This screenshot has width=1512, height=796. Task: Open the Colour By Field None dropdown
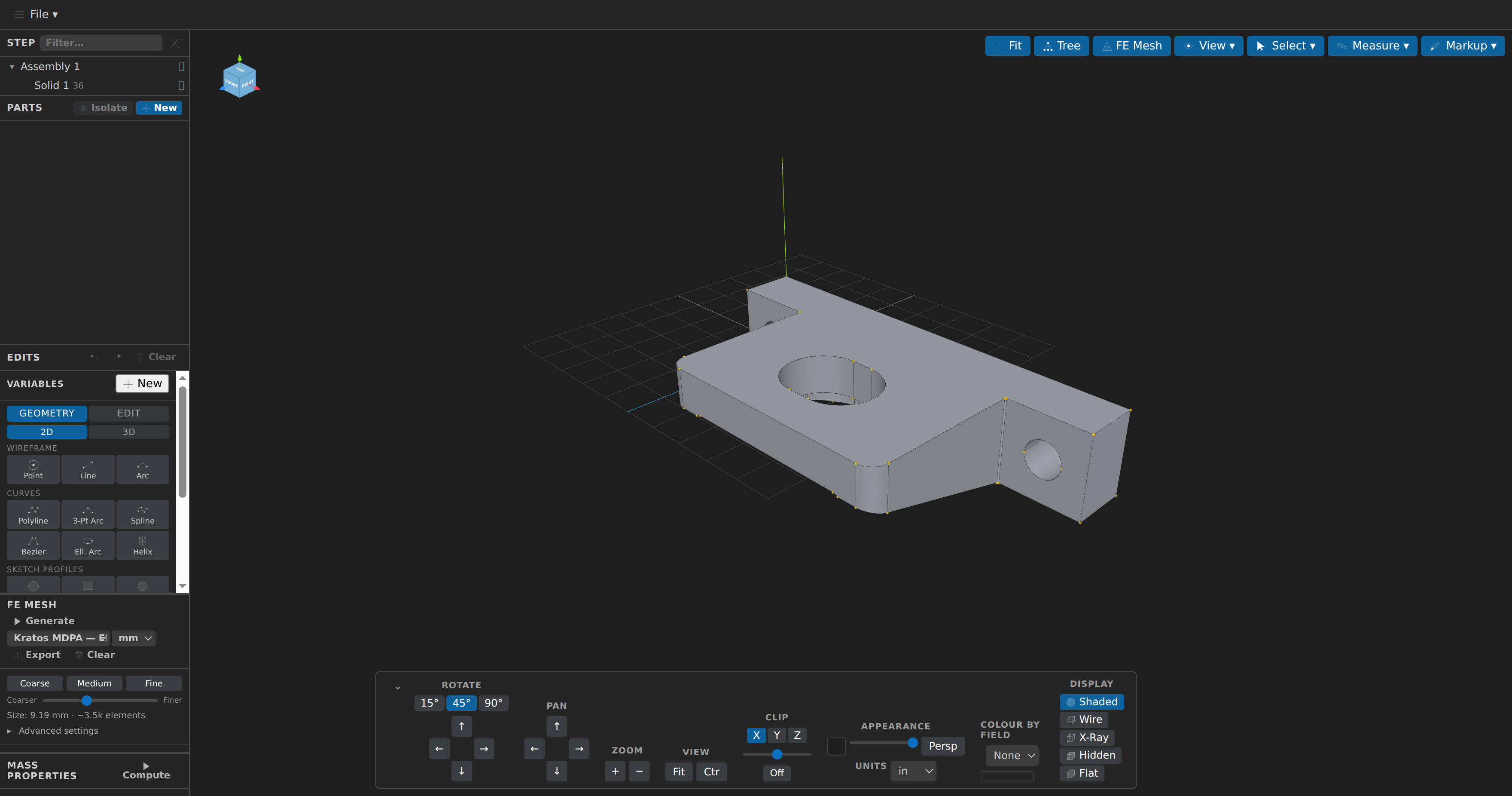(1012, 756)
